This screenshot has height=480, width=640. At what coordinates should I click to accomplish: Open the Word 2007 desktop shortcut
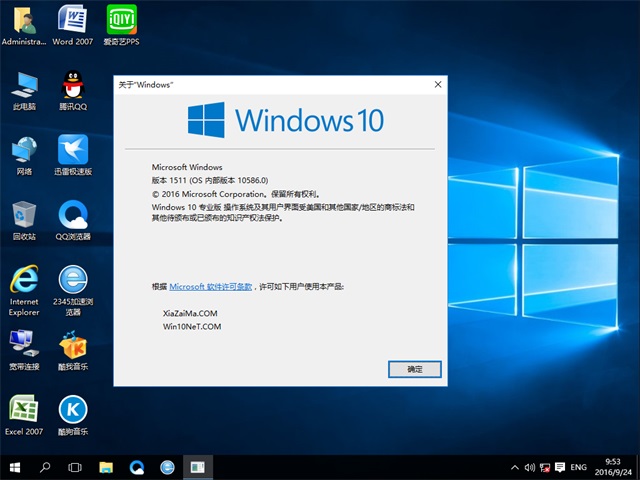(x=72, y=20)
